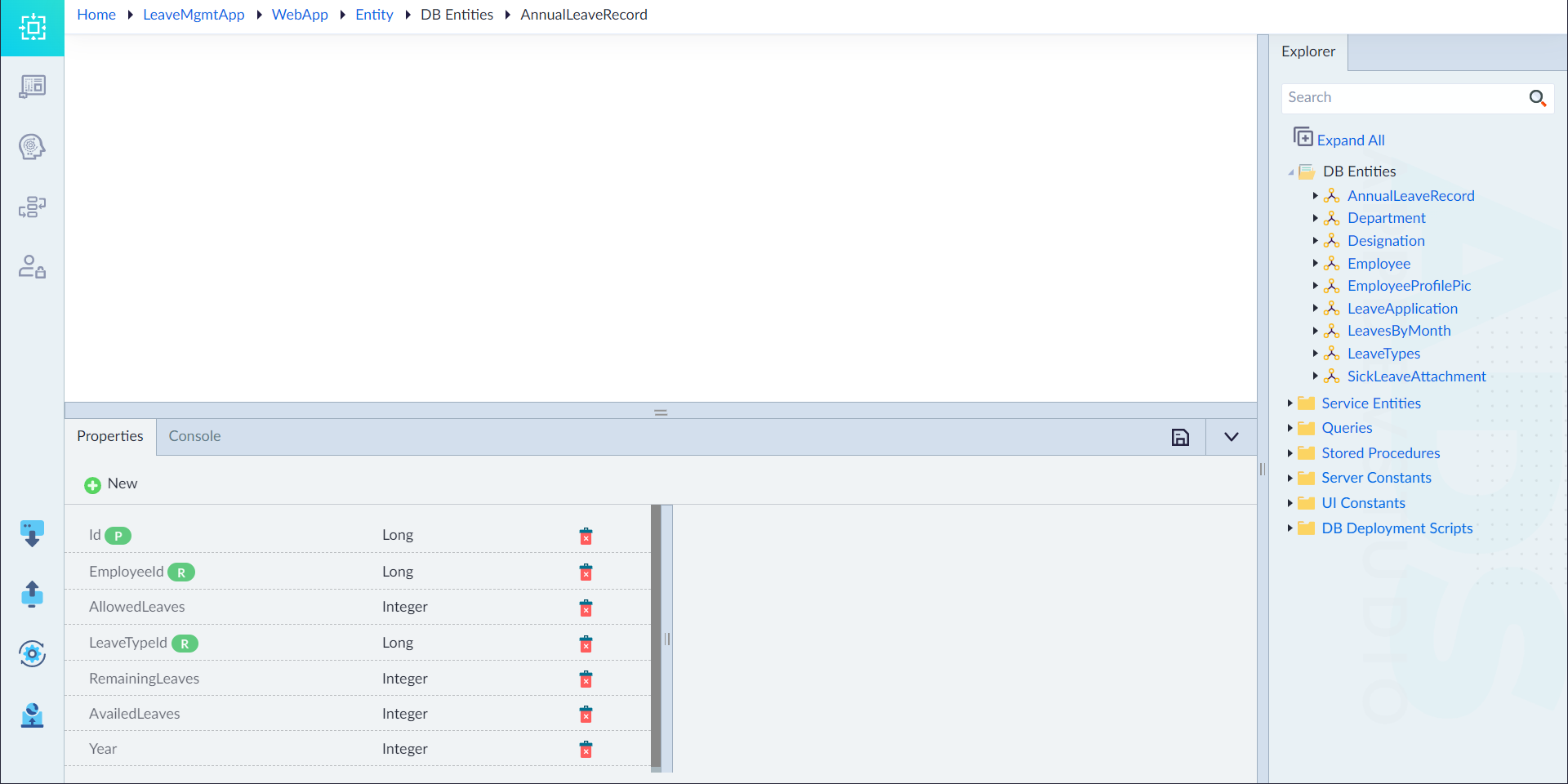Collapse the Properties panel with chevron
Screen dimensions: 1568x784
pyautogui.click(x=1232, y=437)
